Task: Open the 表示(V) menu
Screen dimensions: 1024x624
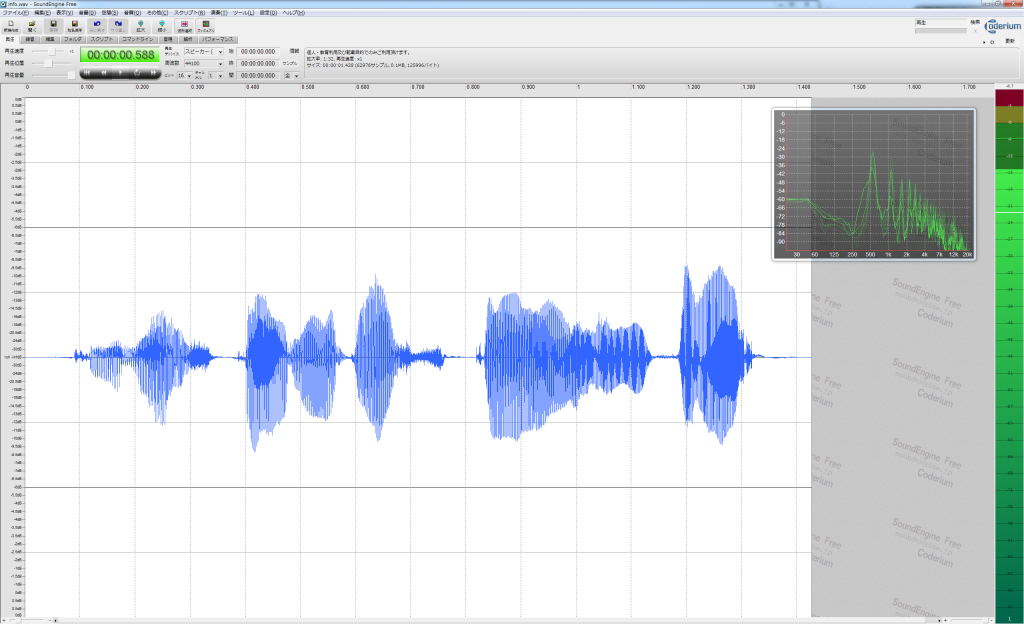Action: pos(65,12)
